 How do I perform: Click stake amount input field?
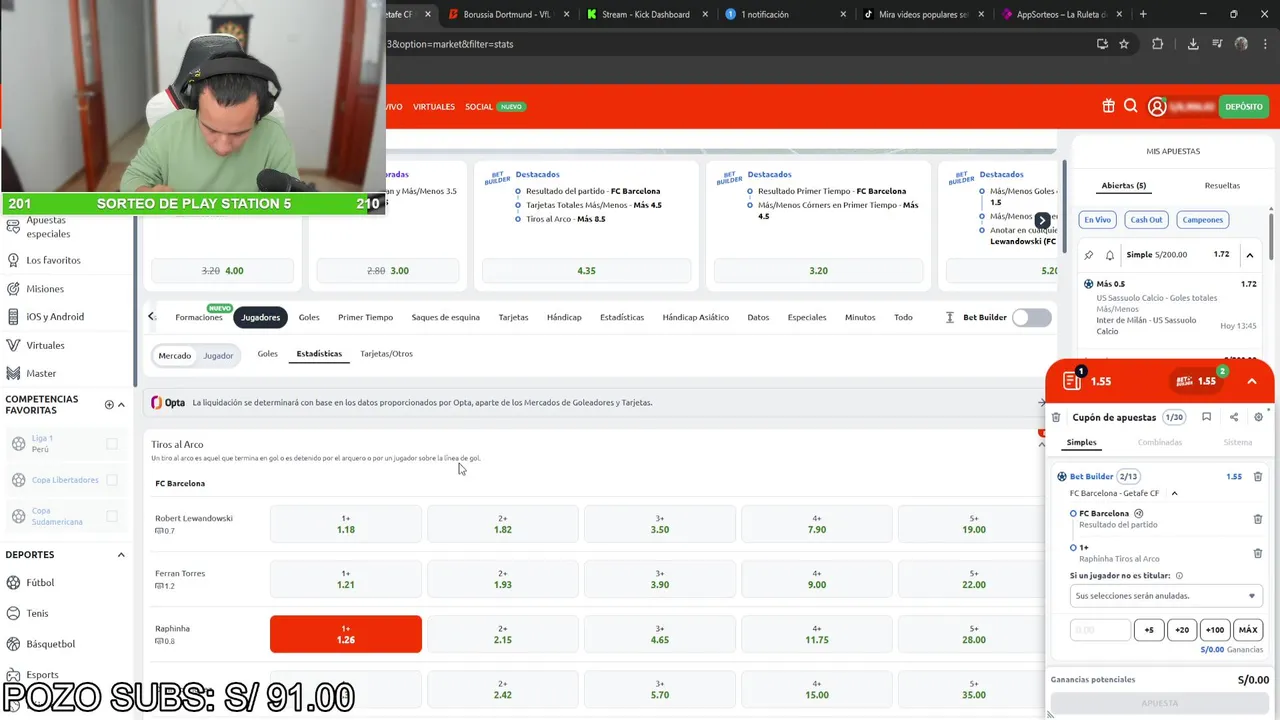[1100, 630]
